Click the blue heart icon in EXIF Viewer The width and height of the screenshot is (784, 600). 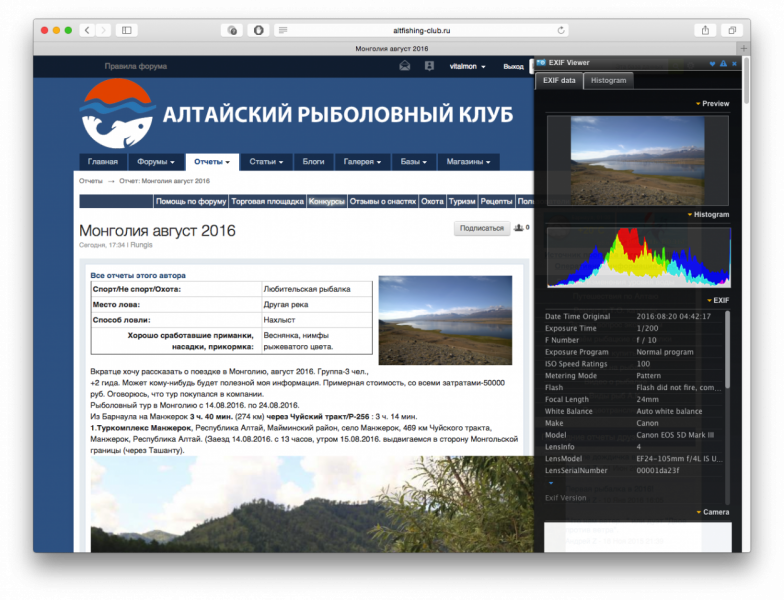point(712,64)
